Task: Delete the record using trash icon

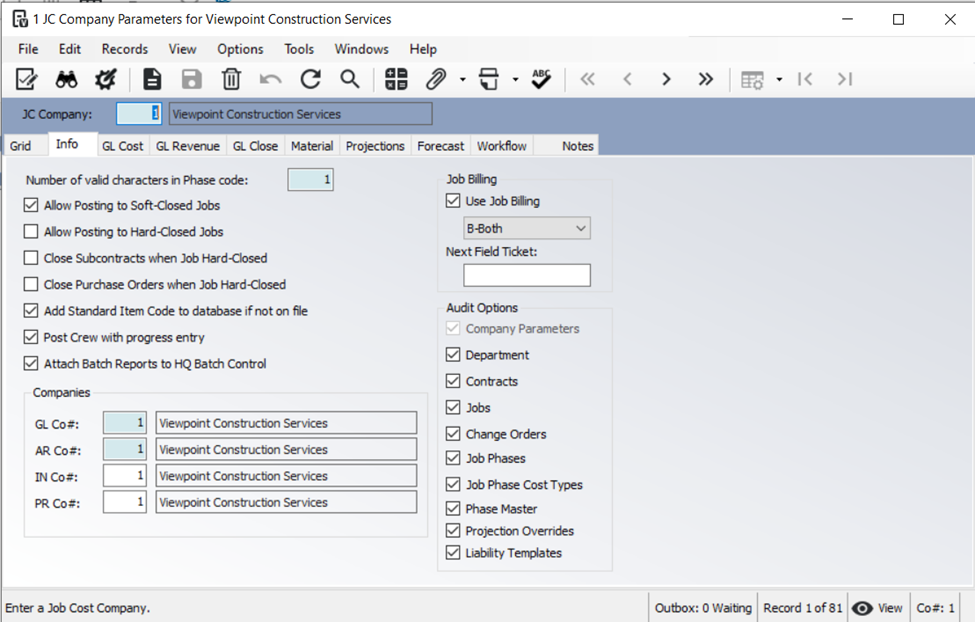Action: click(231, 79)
